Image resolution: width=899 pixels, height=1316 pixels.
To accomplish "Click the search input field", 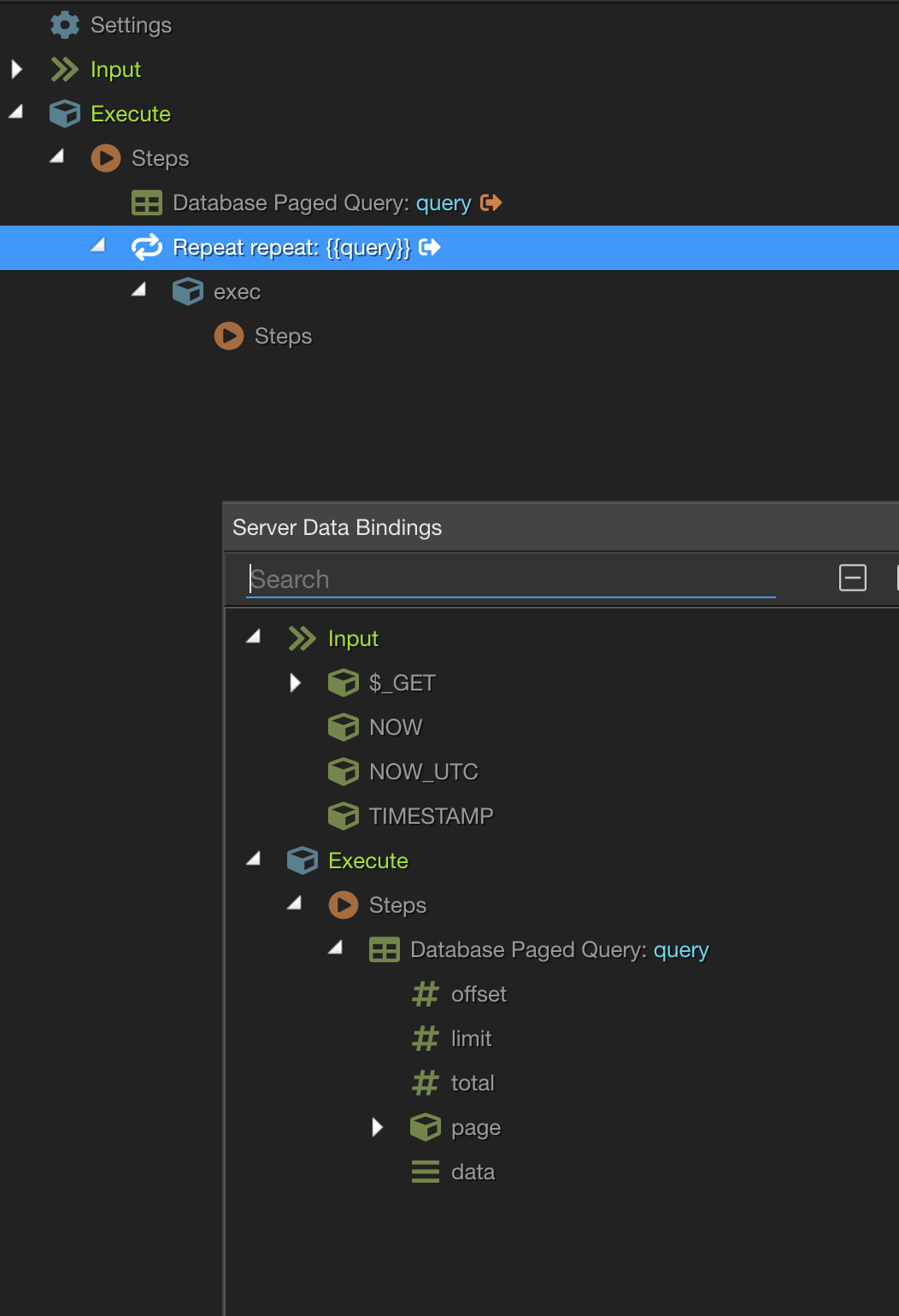I will click(x=510, y=579).
